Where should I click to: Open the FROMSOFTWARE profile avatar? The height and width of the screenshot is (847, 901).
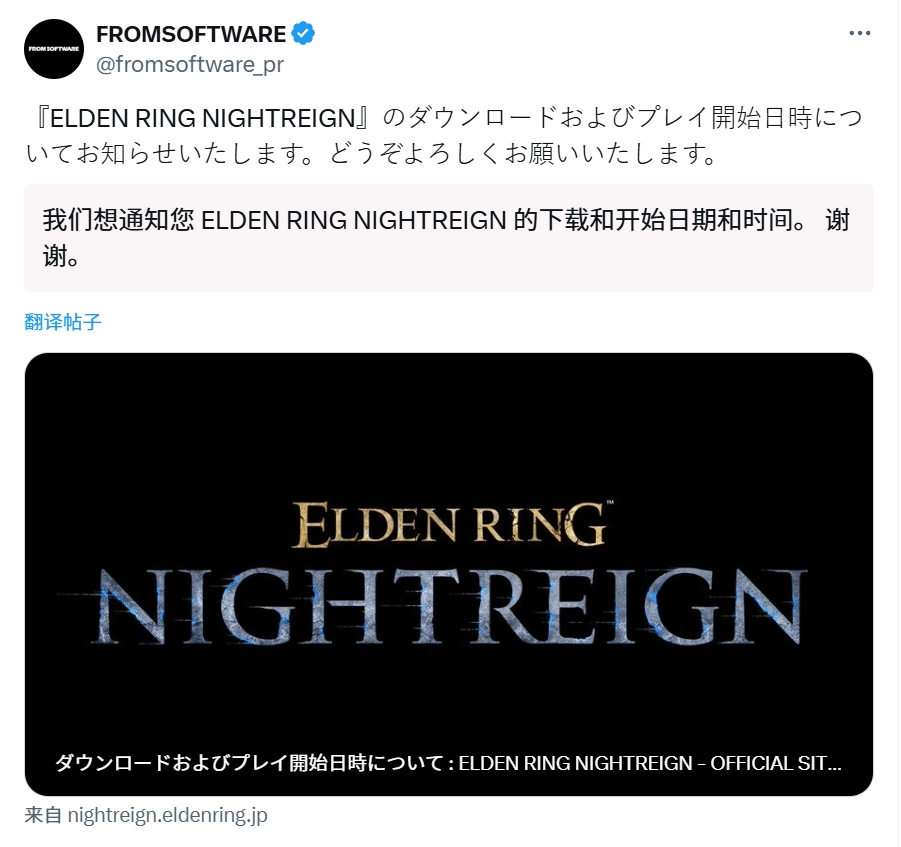pyautogui.click(x=54, y=49)
